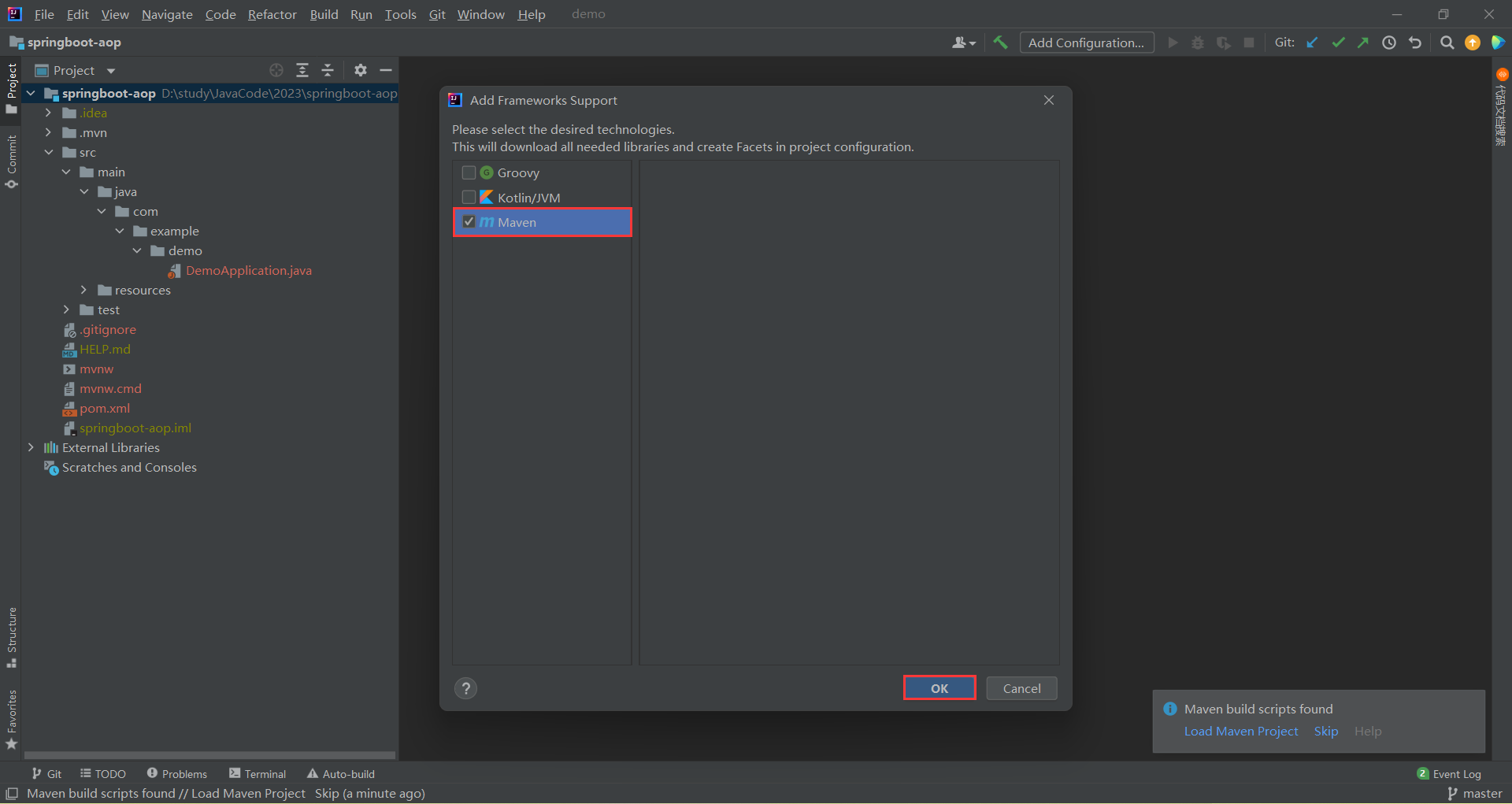Open the Refactor menu
Screen dimensions: 1512x804
tap(272, 14)
